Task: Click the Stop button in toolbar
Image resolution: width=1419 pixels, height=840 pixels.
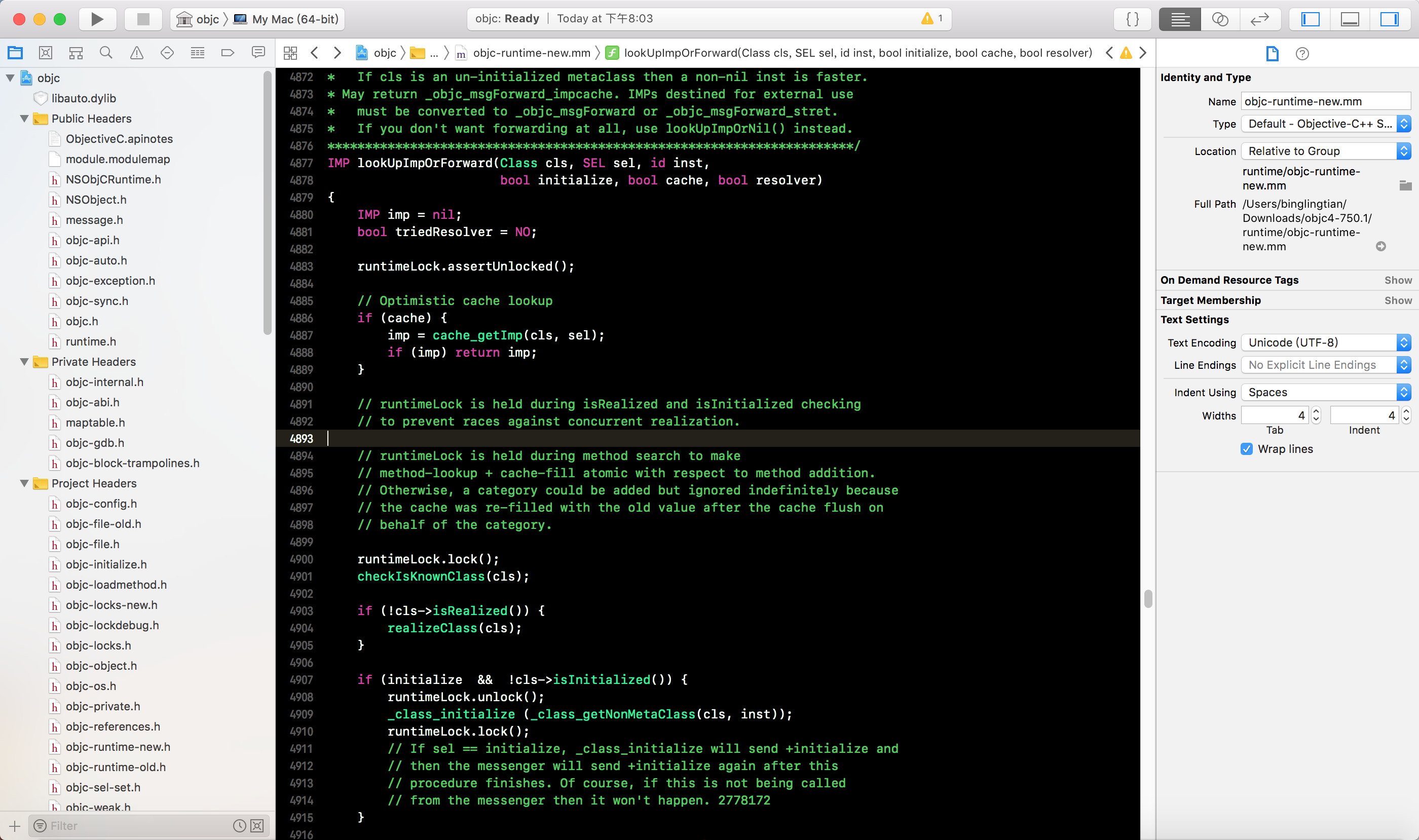Action: (143, 19)
